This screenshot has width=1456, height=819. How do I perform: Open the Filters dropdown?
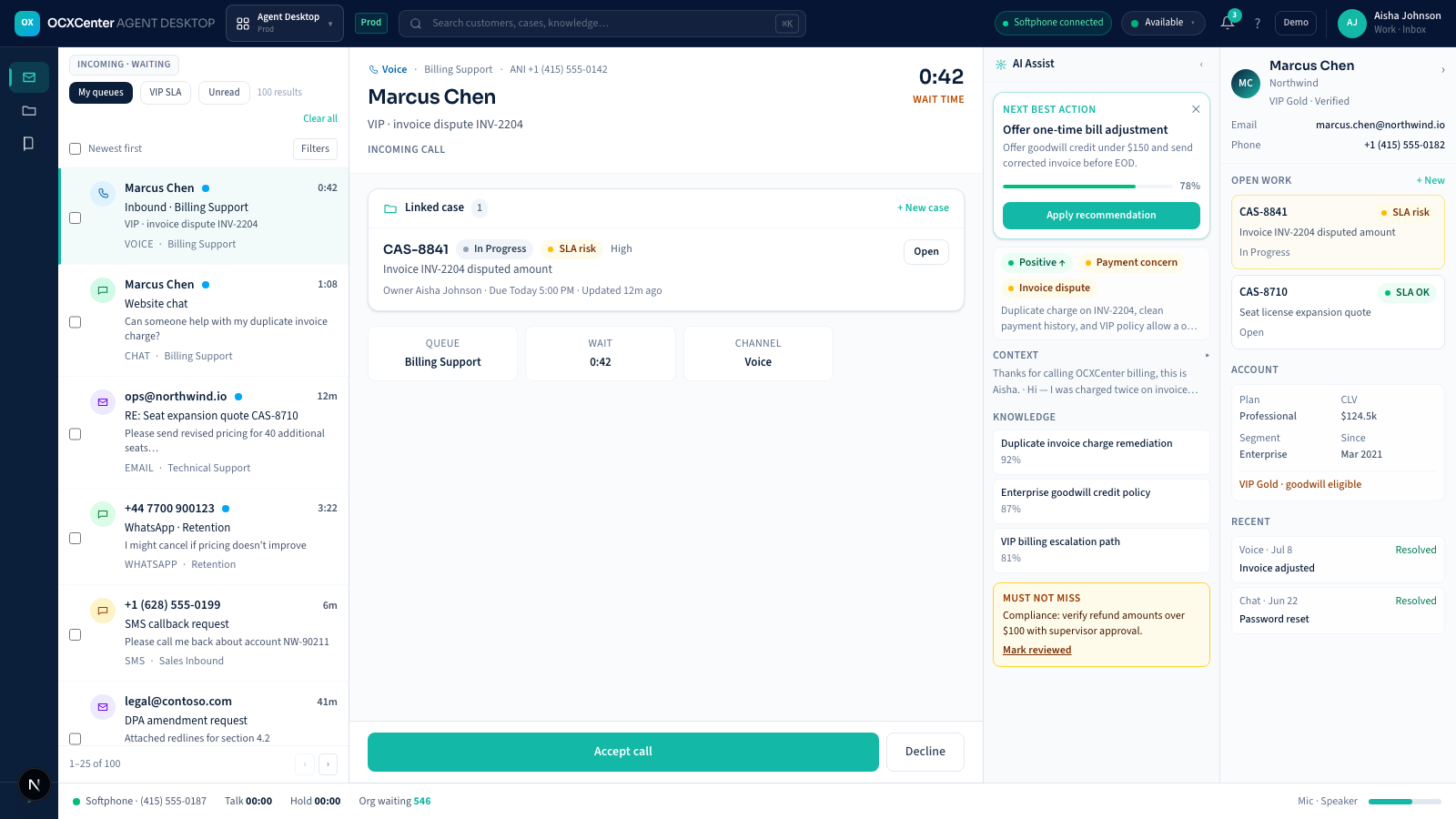coord(315,149)
